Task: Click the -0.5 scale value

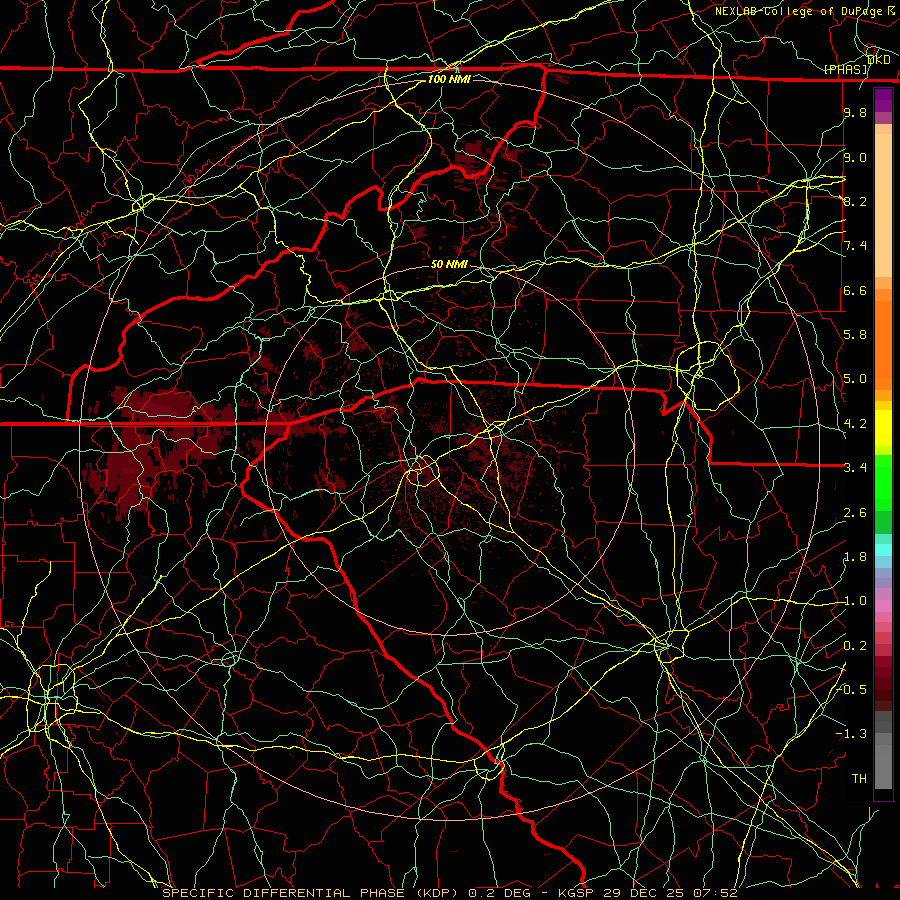Action: (x=852, y=690)
